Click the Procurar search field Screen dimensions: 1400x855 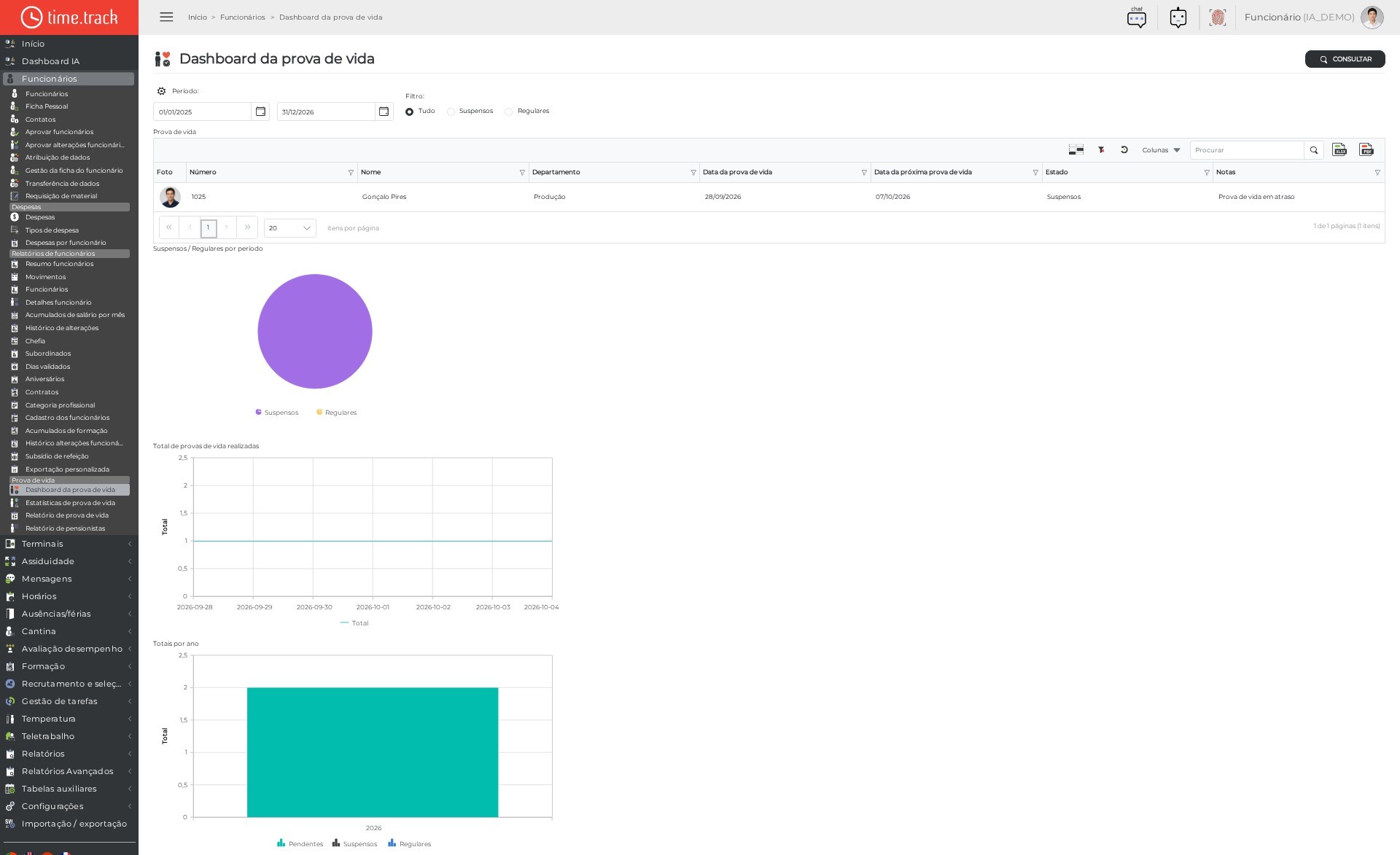1247,150
